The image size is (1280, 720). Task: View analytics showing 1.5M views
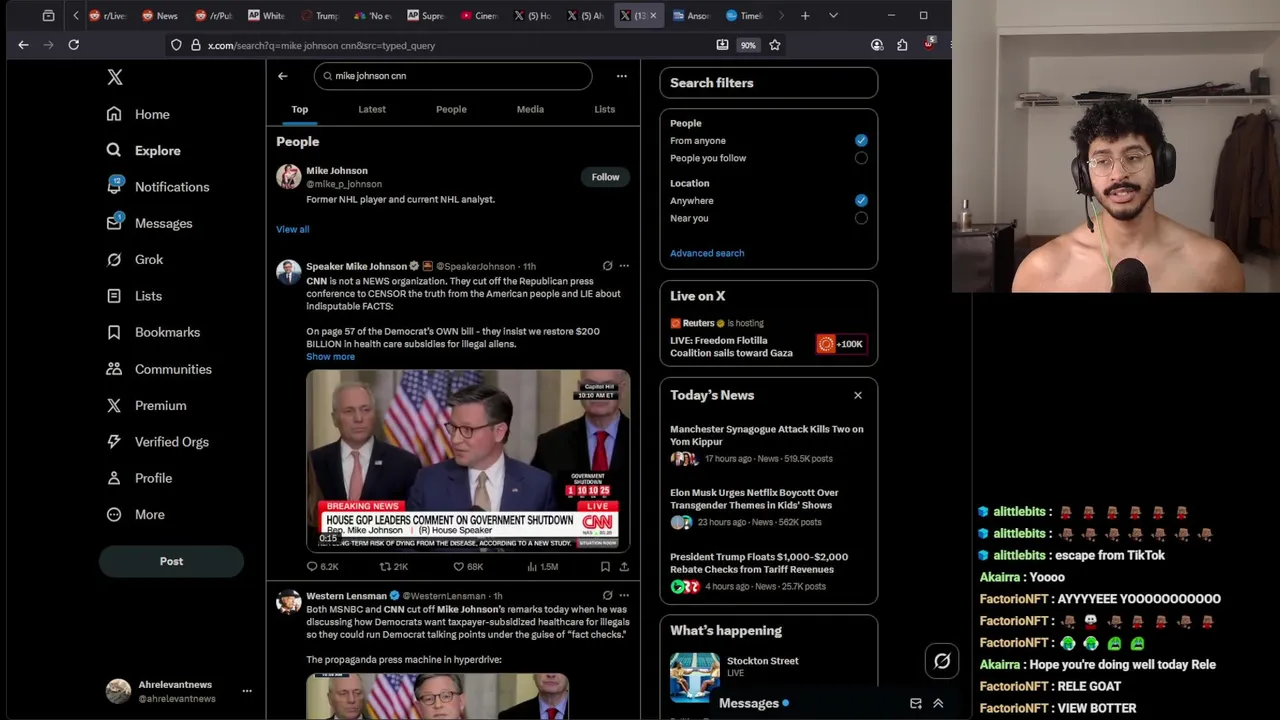[542, 567]
